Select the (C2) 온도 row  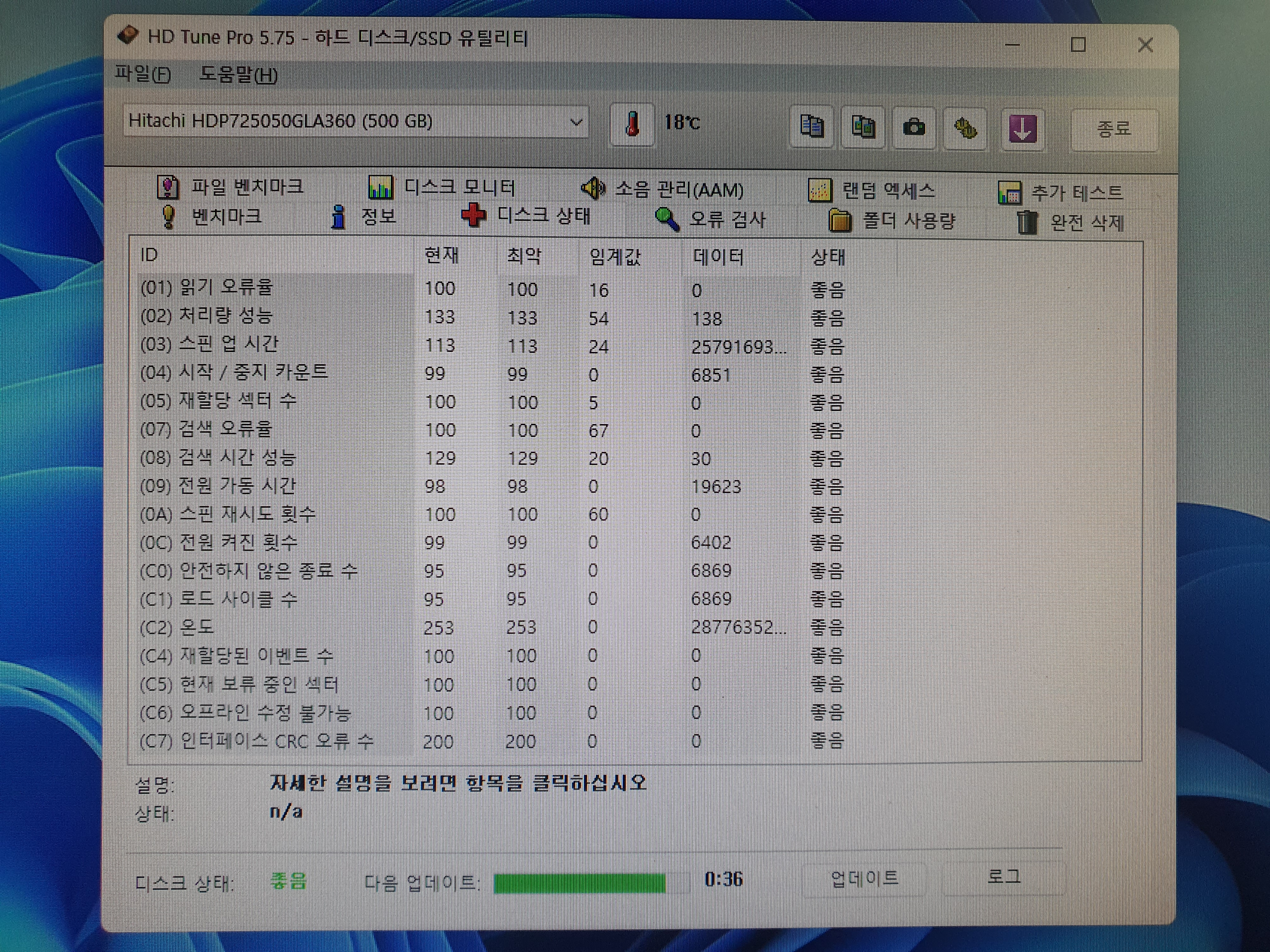pos(493,626)
